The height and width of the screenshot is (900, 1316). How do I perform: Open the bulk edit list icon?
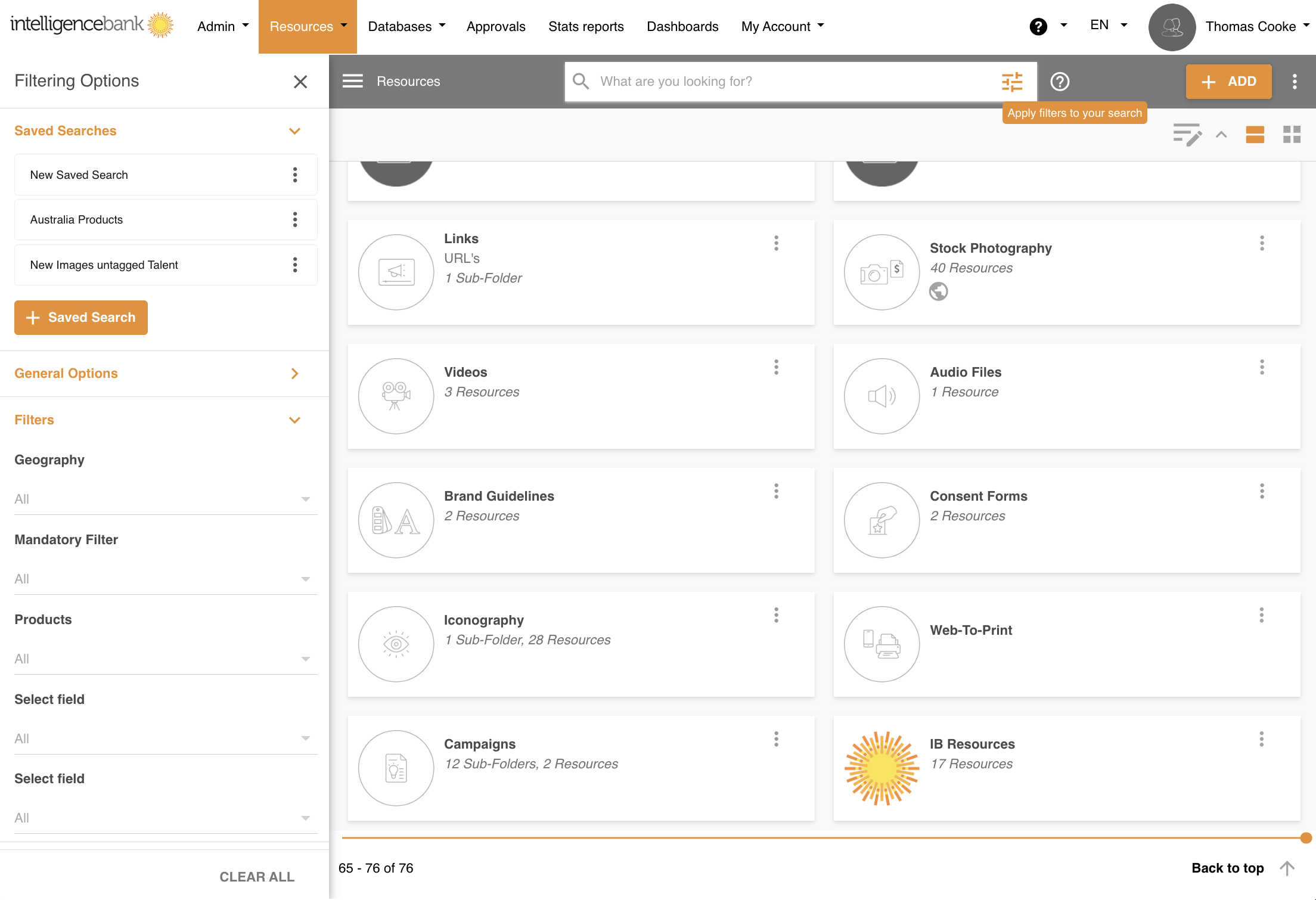[1187, 135]
